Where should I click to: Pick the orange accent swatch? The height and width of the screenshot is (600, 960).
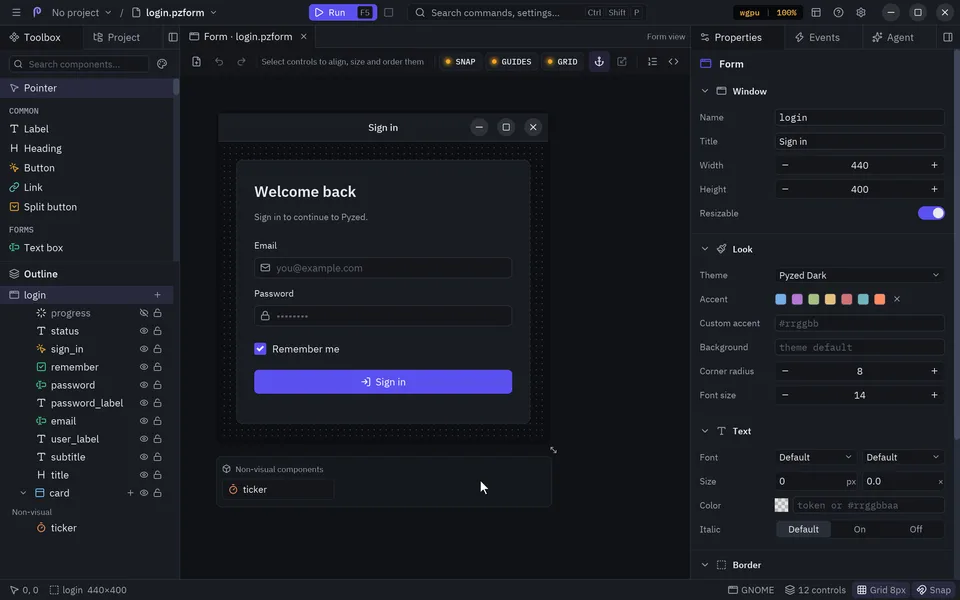[x=880, y=299]
